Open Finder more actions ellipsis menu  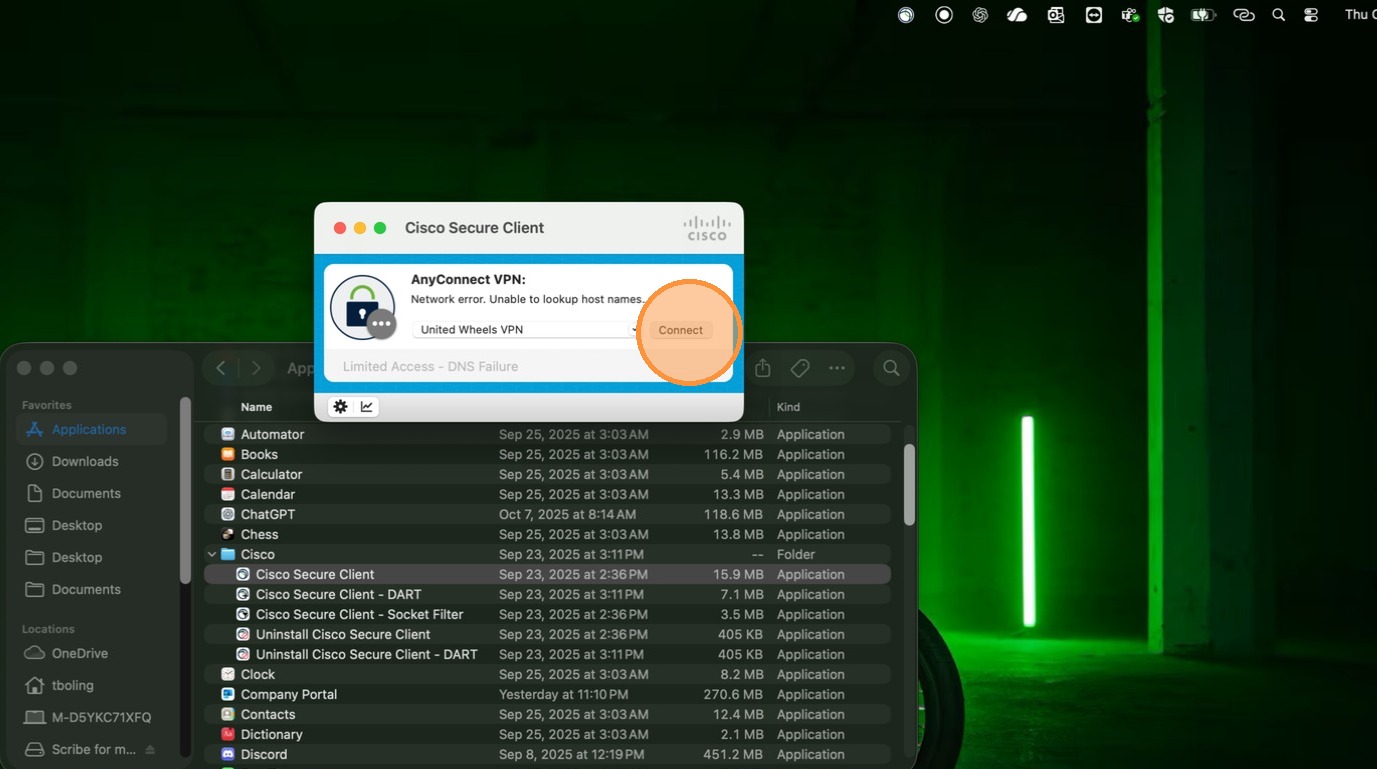pyautogui.click(x=837, y=368)
